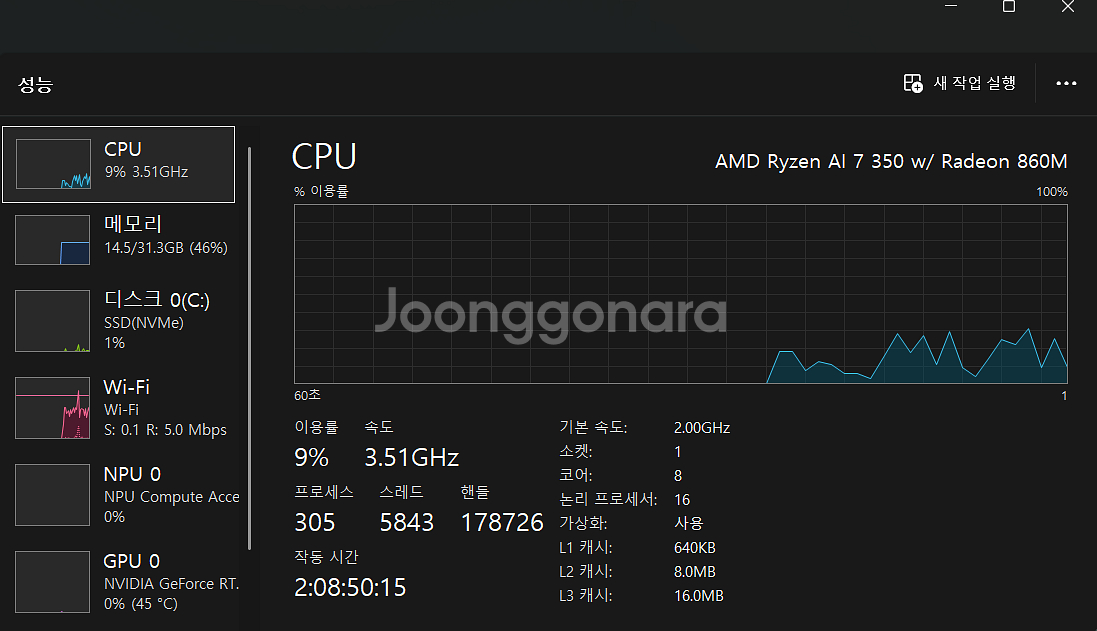Select the CPU mini graph thumbnail
This screenshot has width=1097, height=631.
53,164
